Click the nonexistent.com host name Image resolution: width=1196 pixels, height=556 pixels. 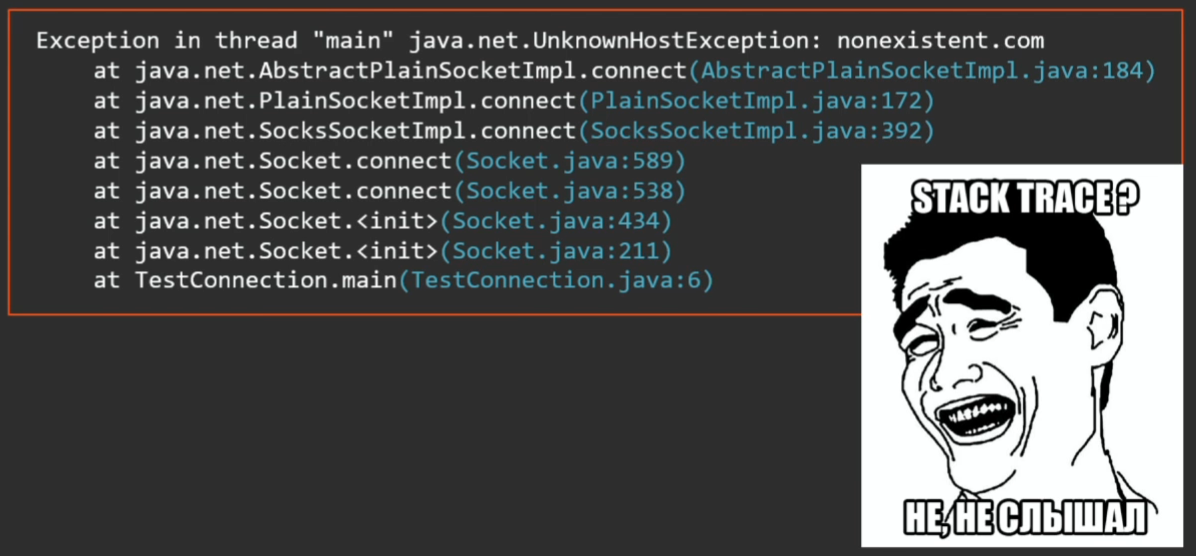coord(940,41)
